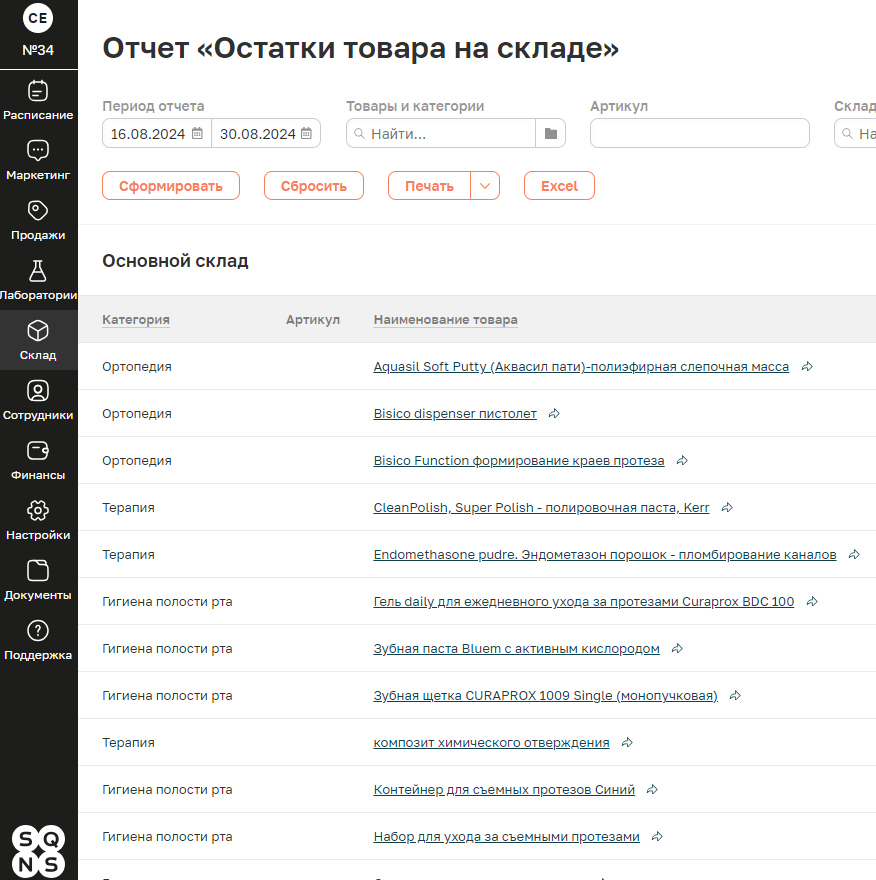Expand the Печать dropdown arrow
Viewport: 876px width, 880px height.
click(485, 186)
